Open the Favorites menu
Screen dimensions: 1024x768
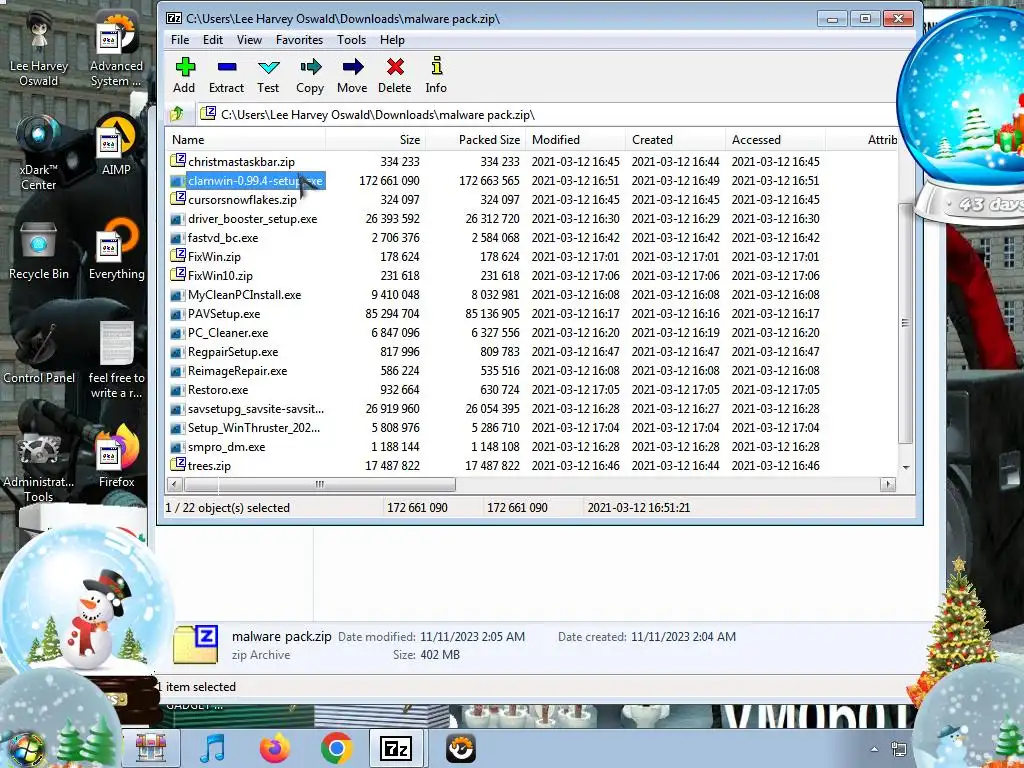click(299, 40)
